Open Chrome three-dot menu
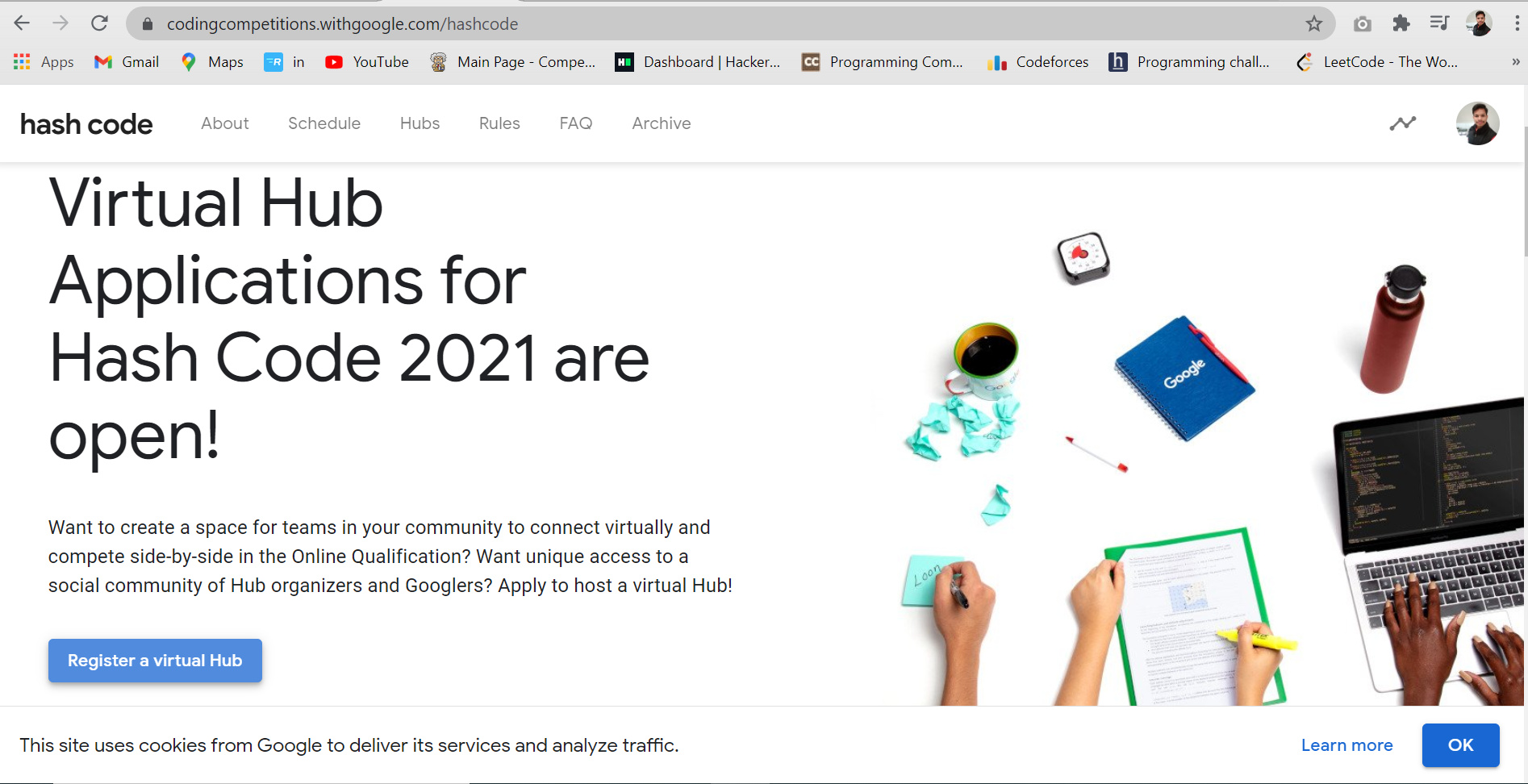This screenshot has width=1528, height=784. click(1517, 23)
